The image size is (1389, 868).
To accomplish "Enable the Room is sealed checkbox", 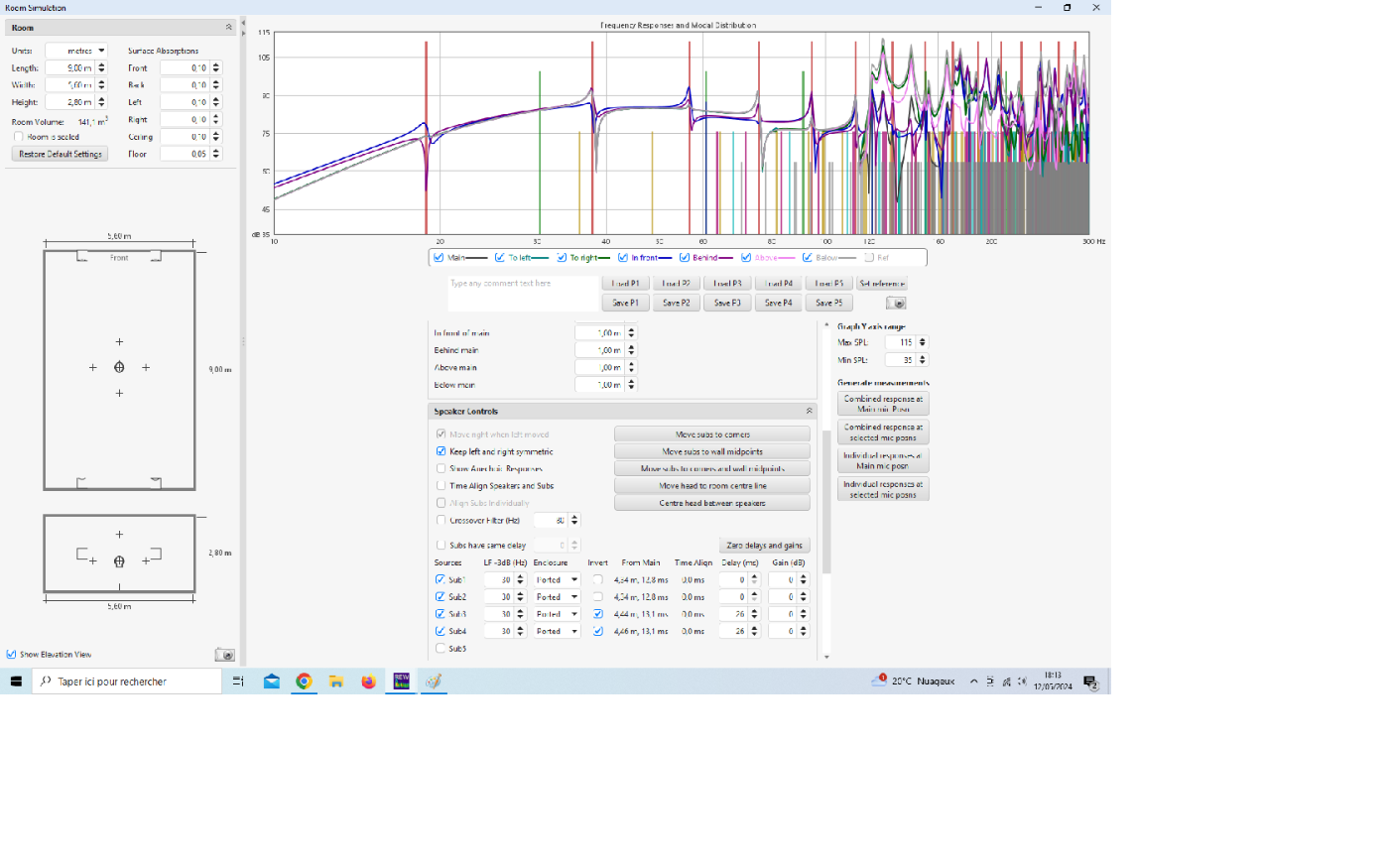I will pyautogui.click(x=18, y=137).
